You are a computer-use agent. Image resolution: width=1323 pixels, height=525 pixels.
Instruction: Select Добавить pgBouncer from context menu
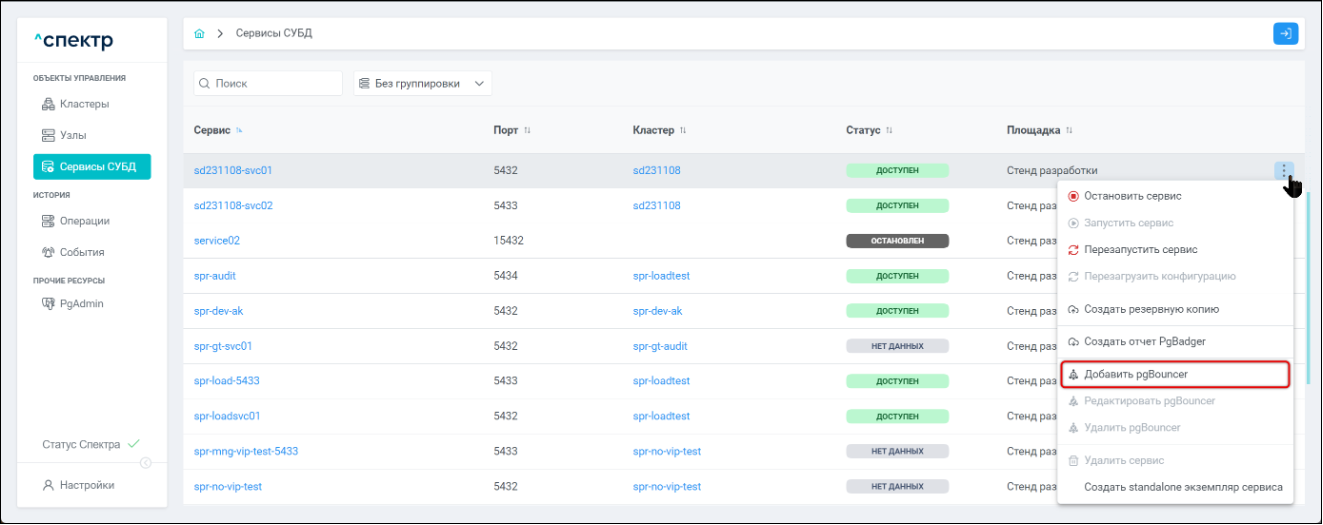pos(1135,374)
